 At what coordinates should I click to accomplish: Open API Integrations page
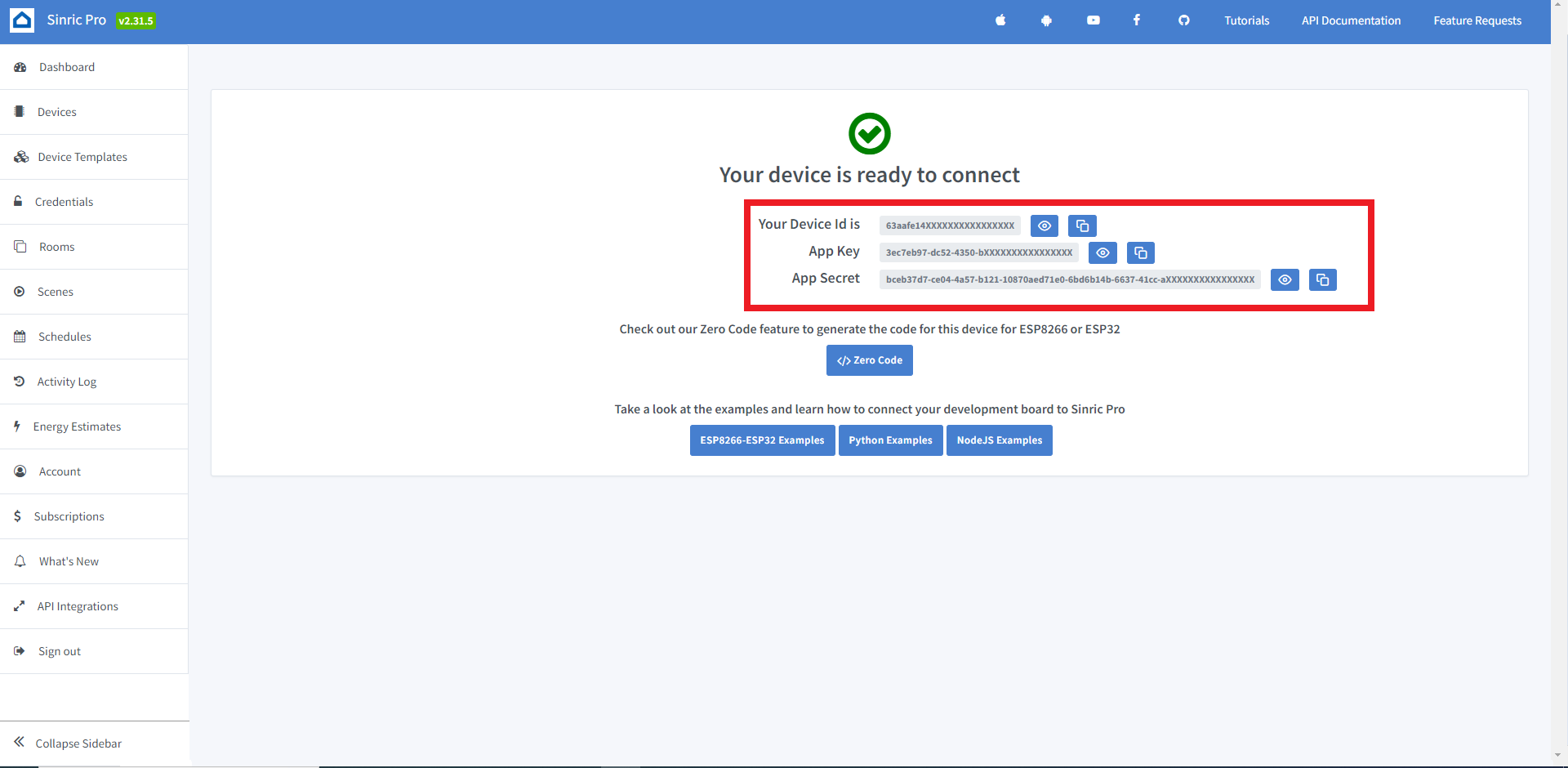click(x=94, y=606)
